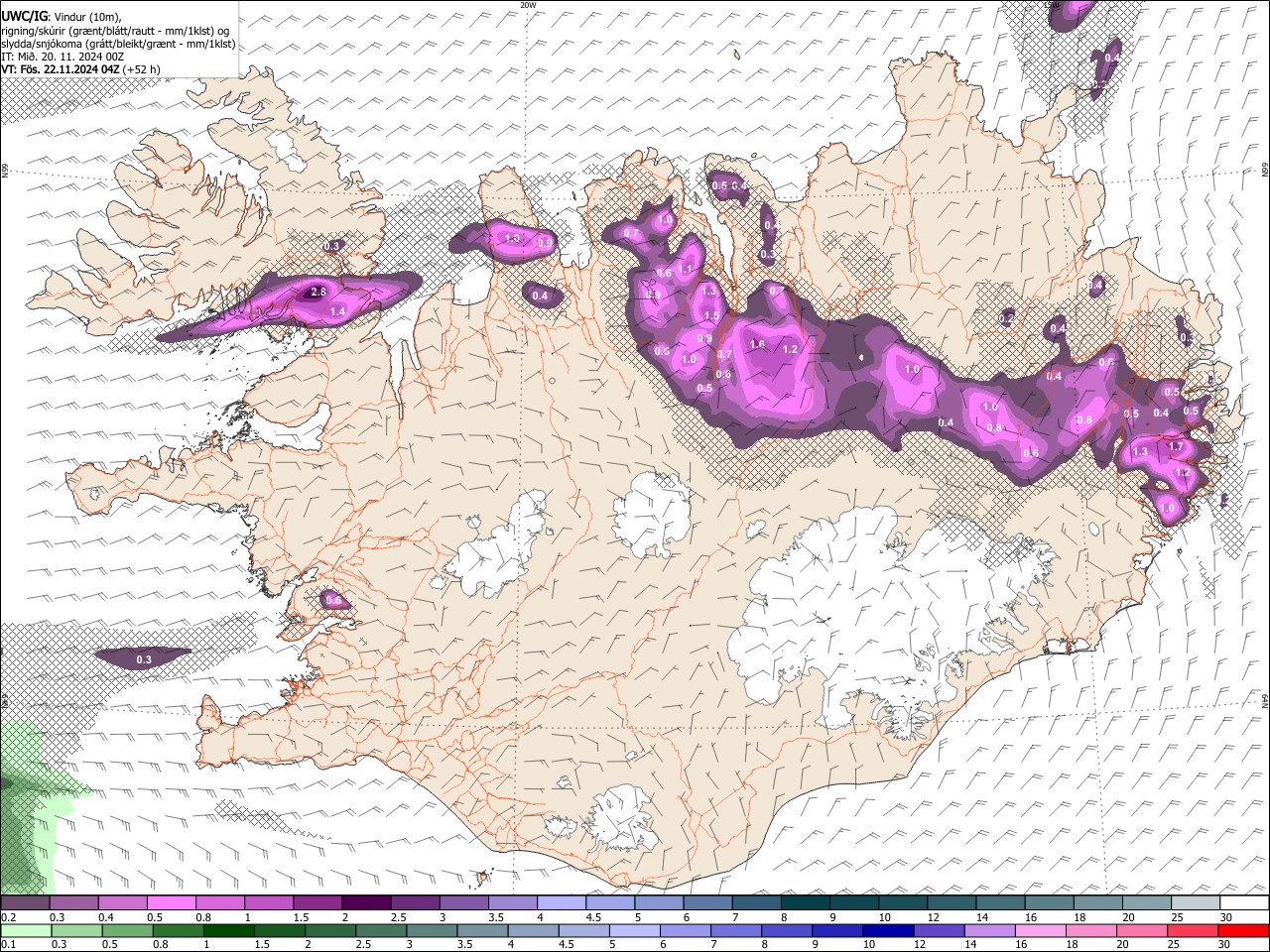Pick the white upper-row swatch labeled 30
This screenshot has height=952, width=1270.
click(1243, 902)
